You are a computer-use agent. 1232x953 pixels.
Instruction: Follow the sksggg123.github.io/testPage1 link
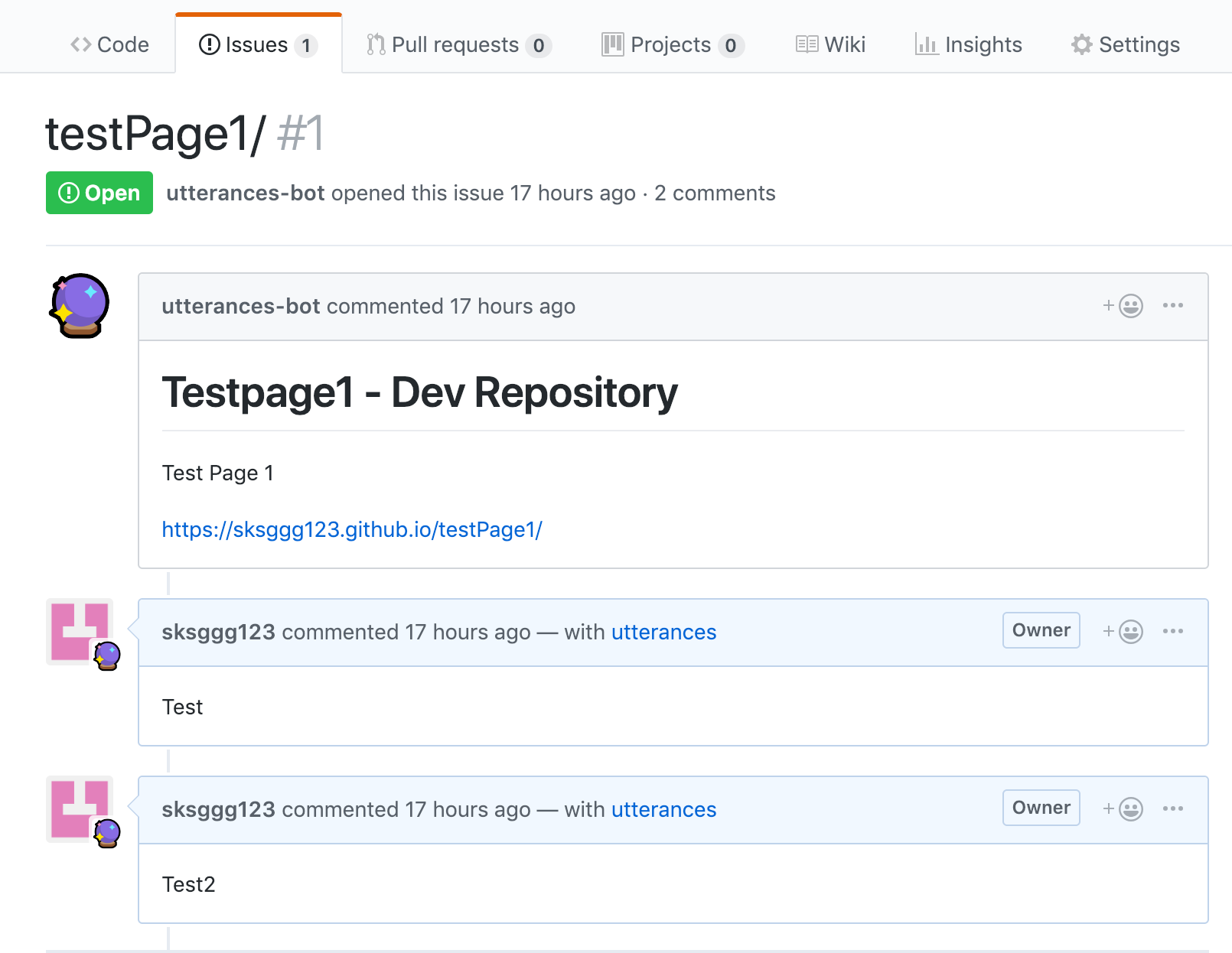352,529
